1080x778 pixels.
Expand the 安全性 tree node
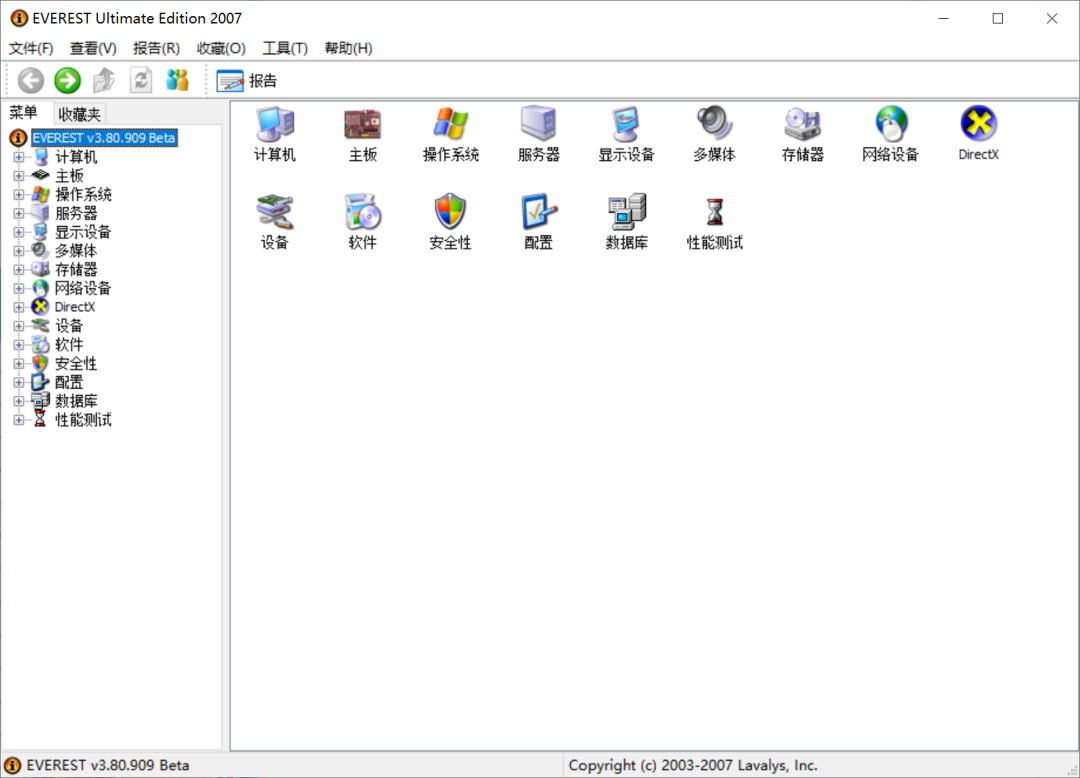coord(19,364)
